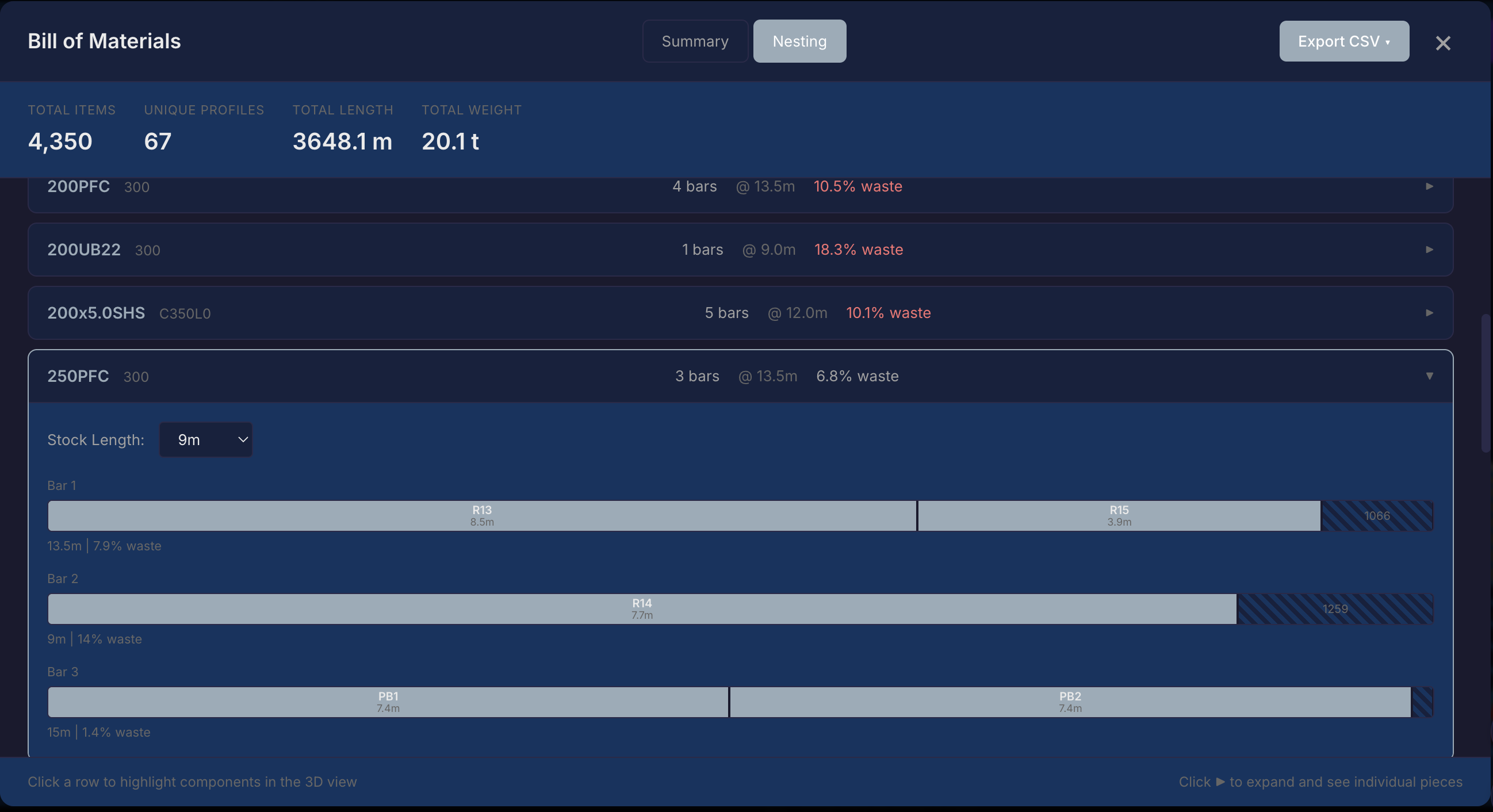Select the 200x5.0SHS row to highlight components

(x=464, y=313)
